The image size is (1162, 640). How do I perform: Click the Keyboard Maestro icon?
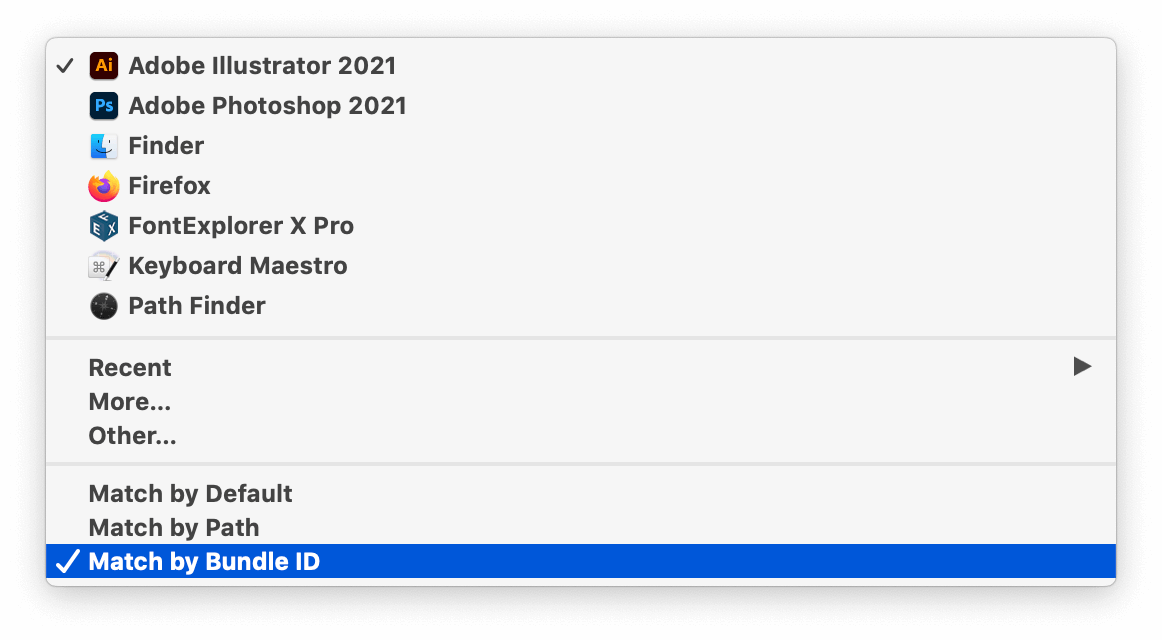point(104,266)
